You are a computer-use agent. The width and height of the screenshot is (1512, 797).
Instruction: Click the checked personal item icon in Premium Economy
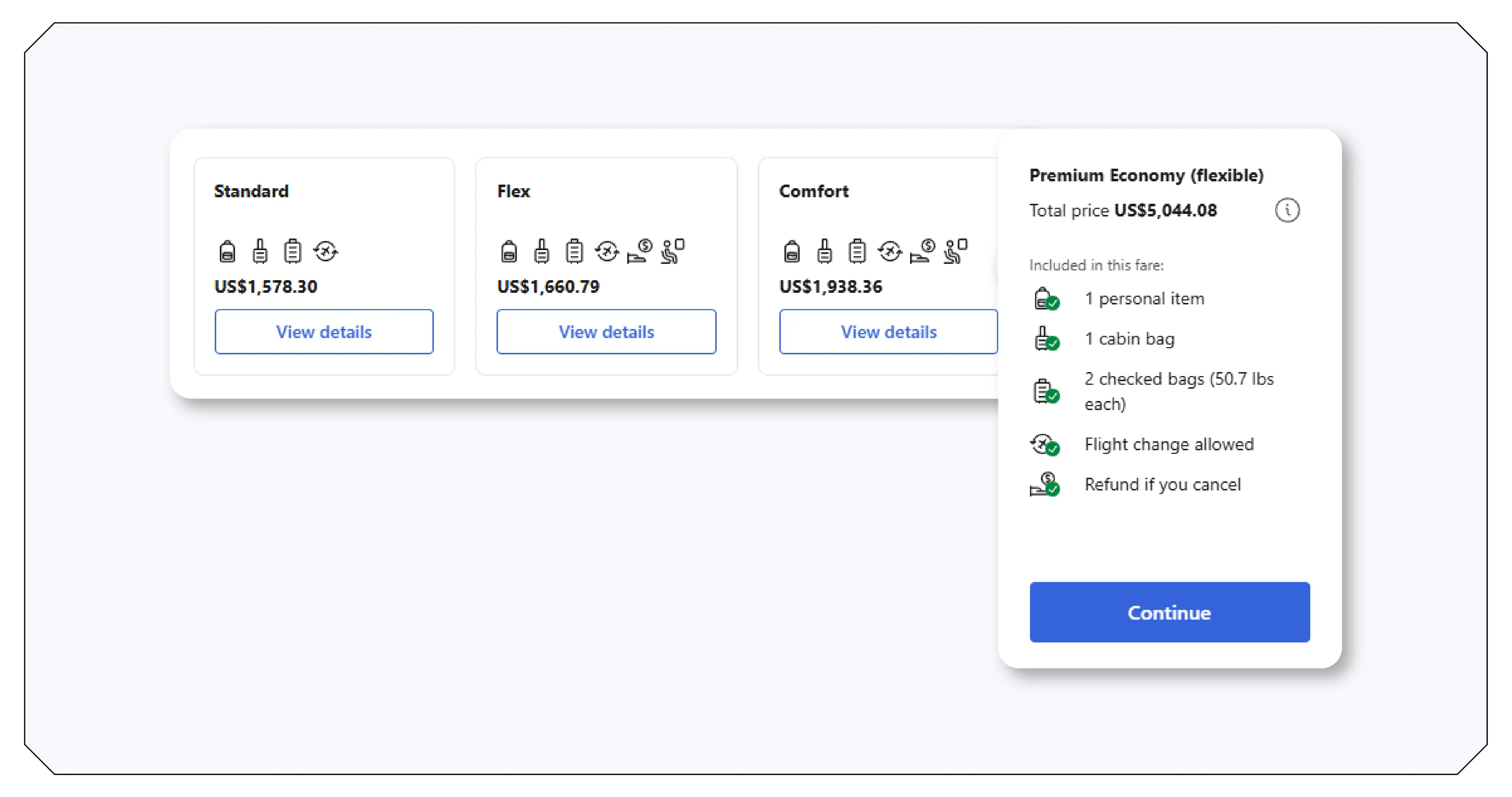pyautogui.click(x=1046, y=299)
